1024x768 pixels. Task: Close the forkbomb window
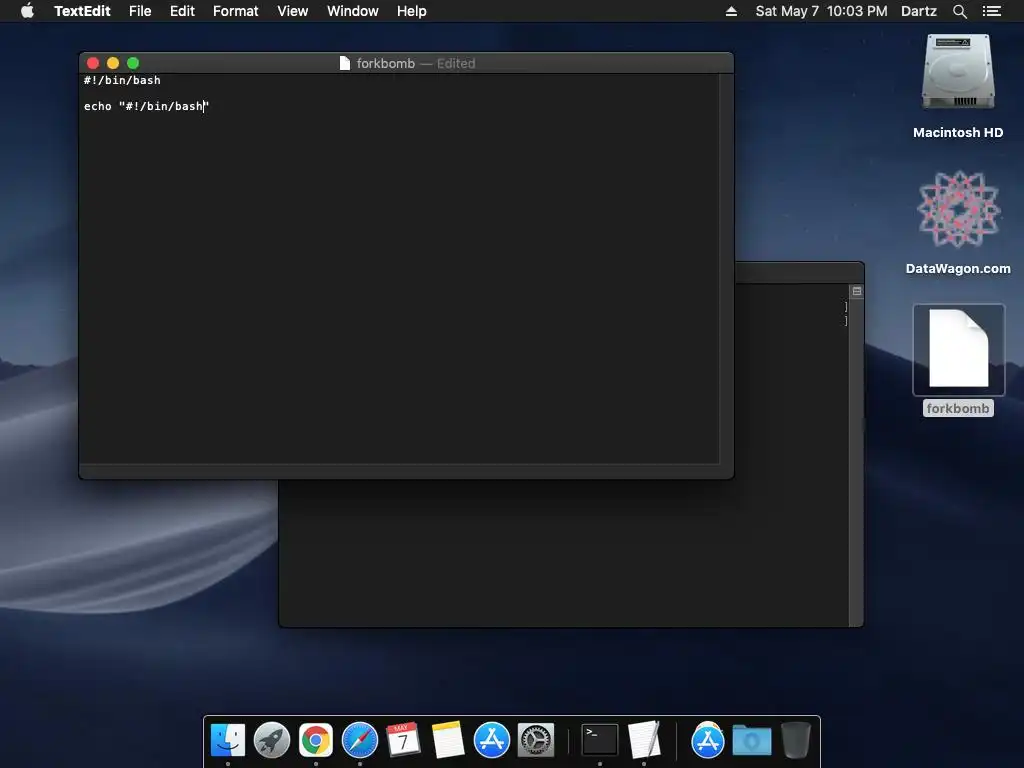click(93, 63)
